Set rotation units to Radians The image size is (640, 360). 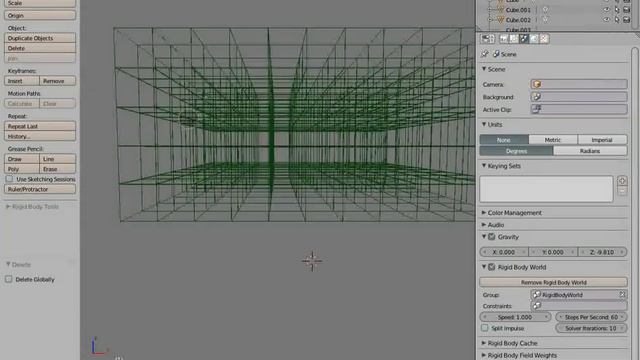click(x=590, y=151)
